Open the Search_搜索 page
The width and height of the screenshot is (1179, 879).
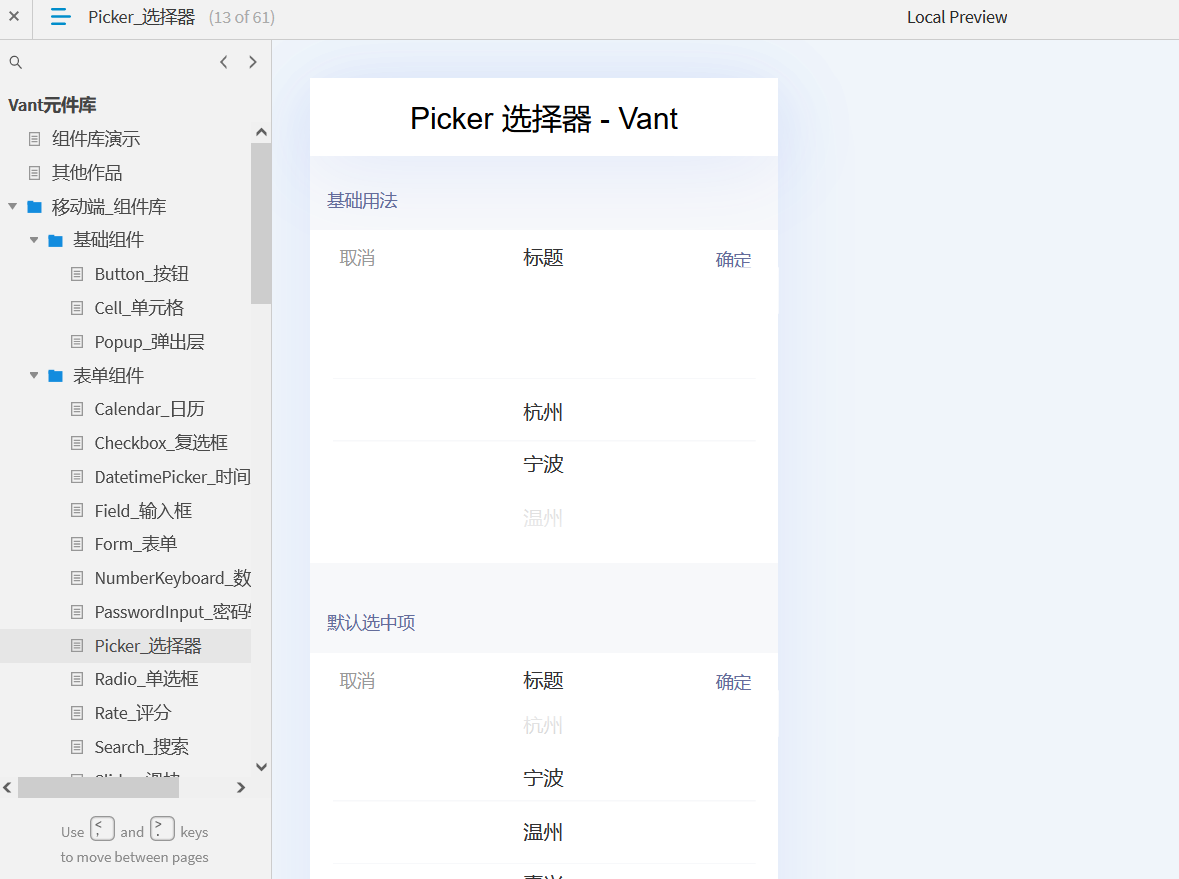pyautogui.click(x=141, y=747)
